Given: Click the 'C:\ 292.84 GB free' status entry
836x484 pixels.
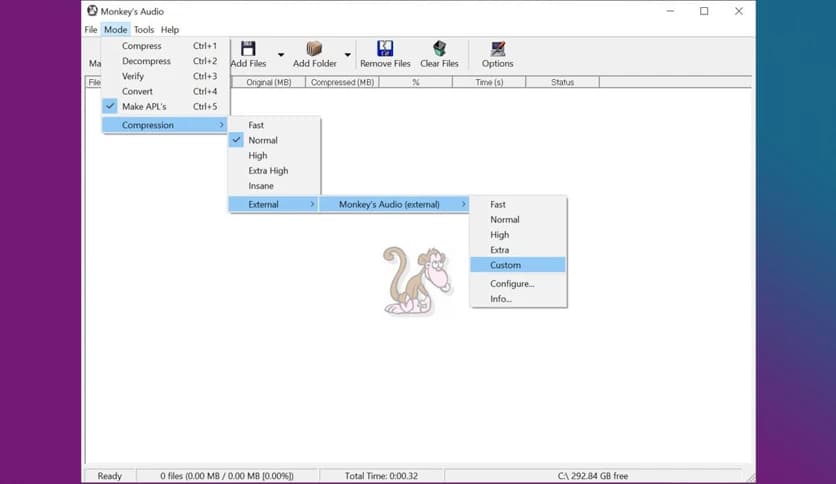Looking at the screenshot, I should [593, 476].
